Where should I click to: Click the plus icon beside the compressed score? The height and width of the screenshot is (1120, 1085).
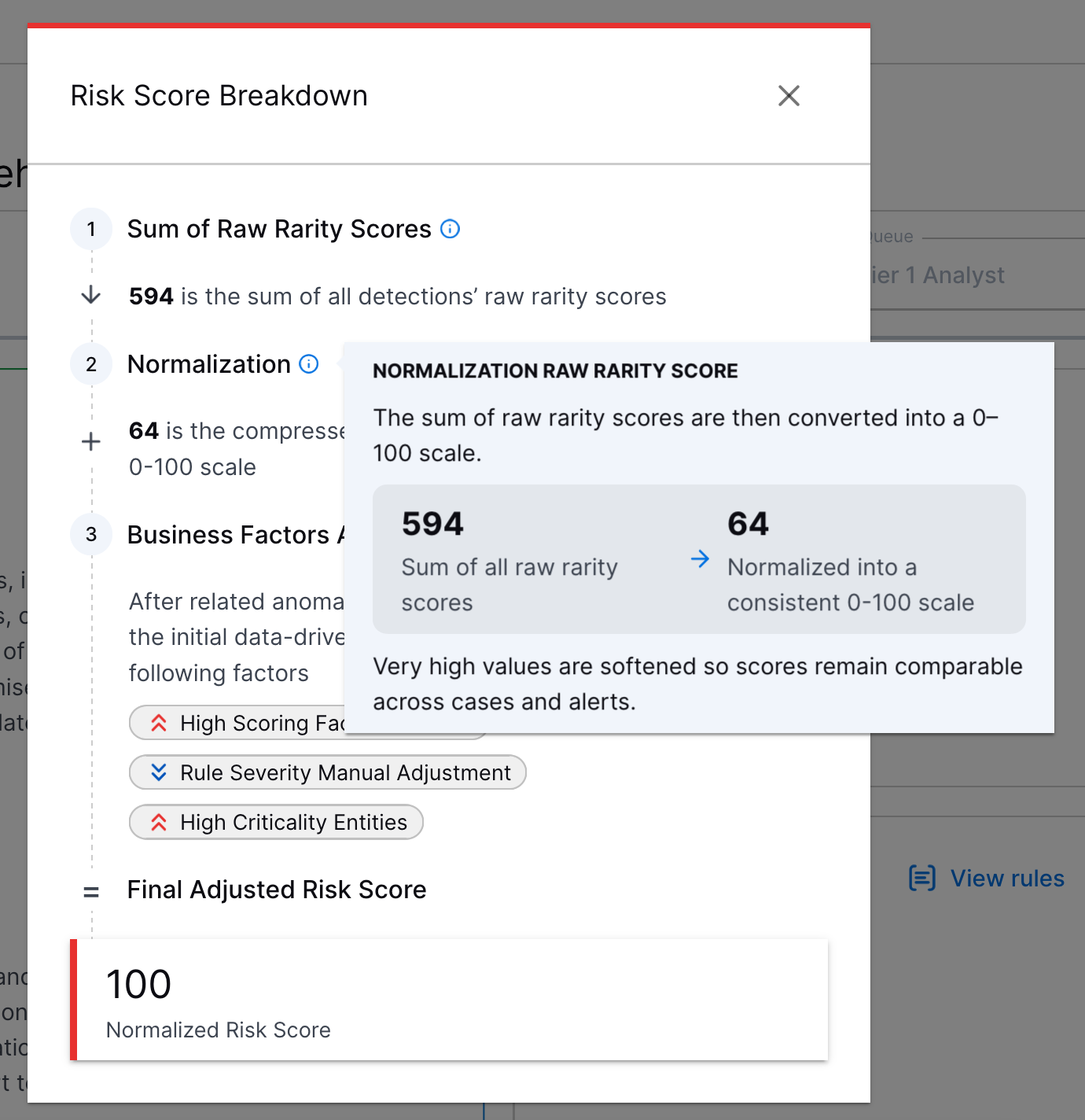91,441
